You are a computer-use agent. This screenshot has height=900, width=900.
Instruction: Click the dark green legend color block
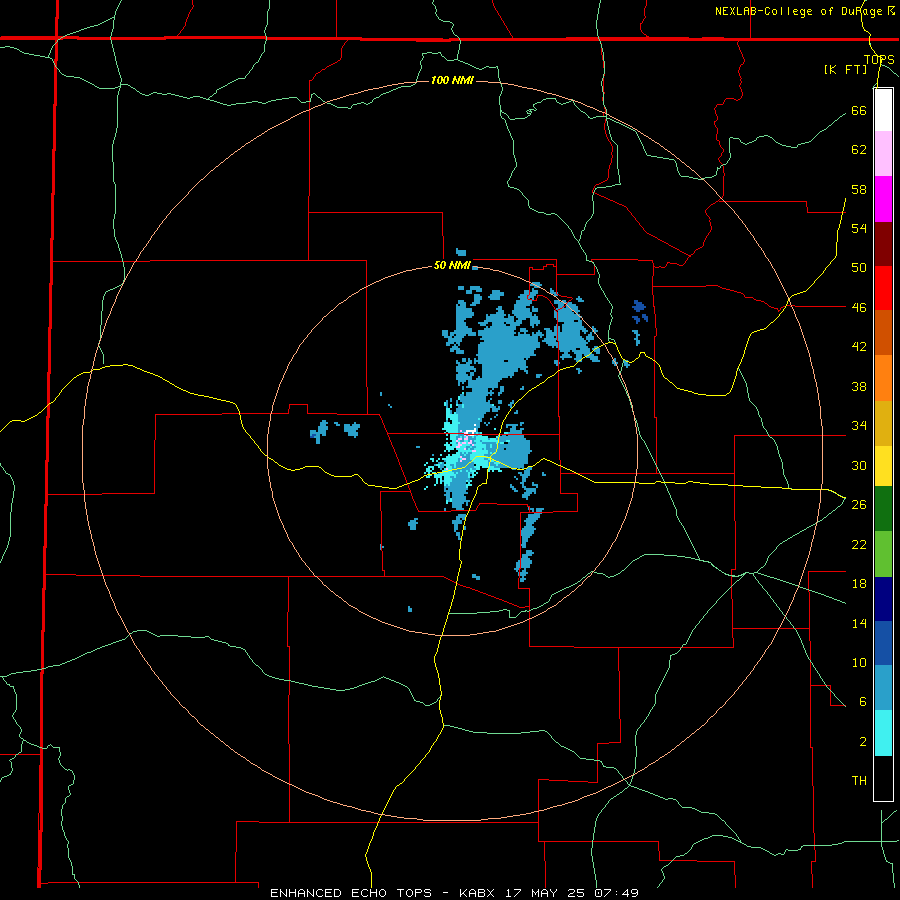pyautogui.click(x=883, y=509)
